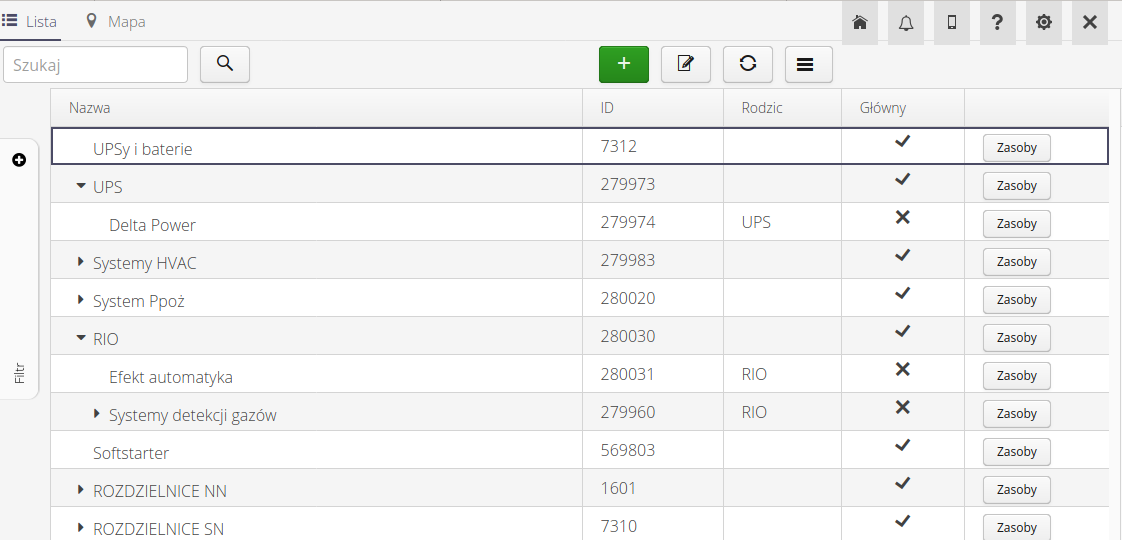Open notifications bell icon
1122x540 pixels.
pyautogui.click(x=906, y=22)
